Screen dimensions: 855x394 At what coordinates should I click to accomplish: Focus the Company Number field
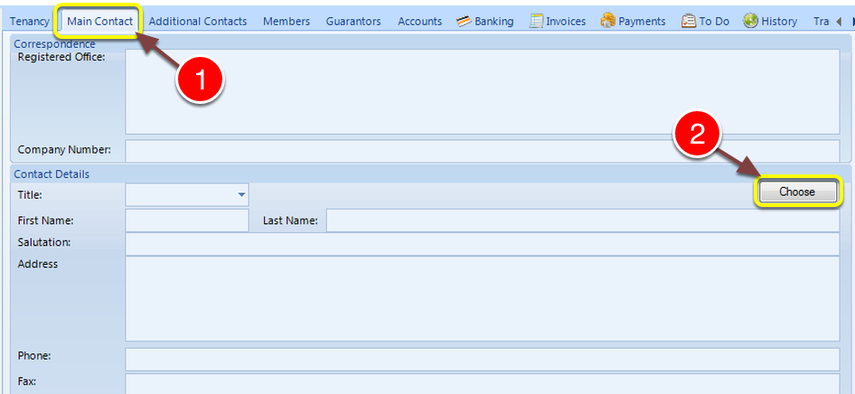482,151
